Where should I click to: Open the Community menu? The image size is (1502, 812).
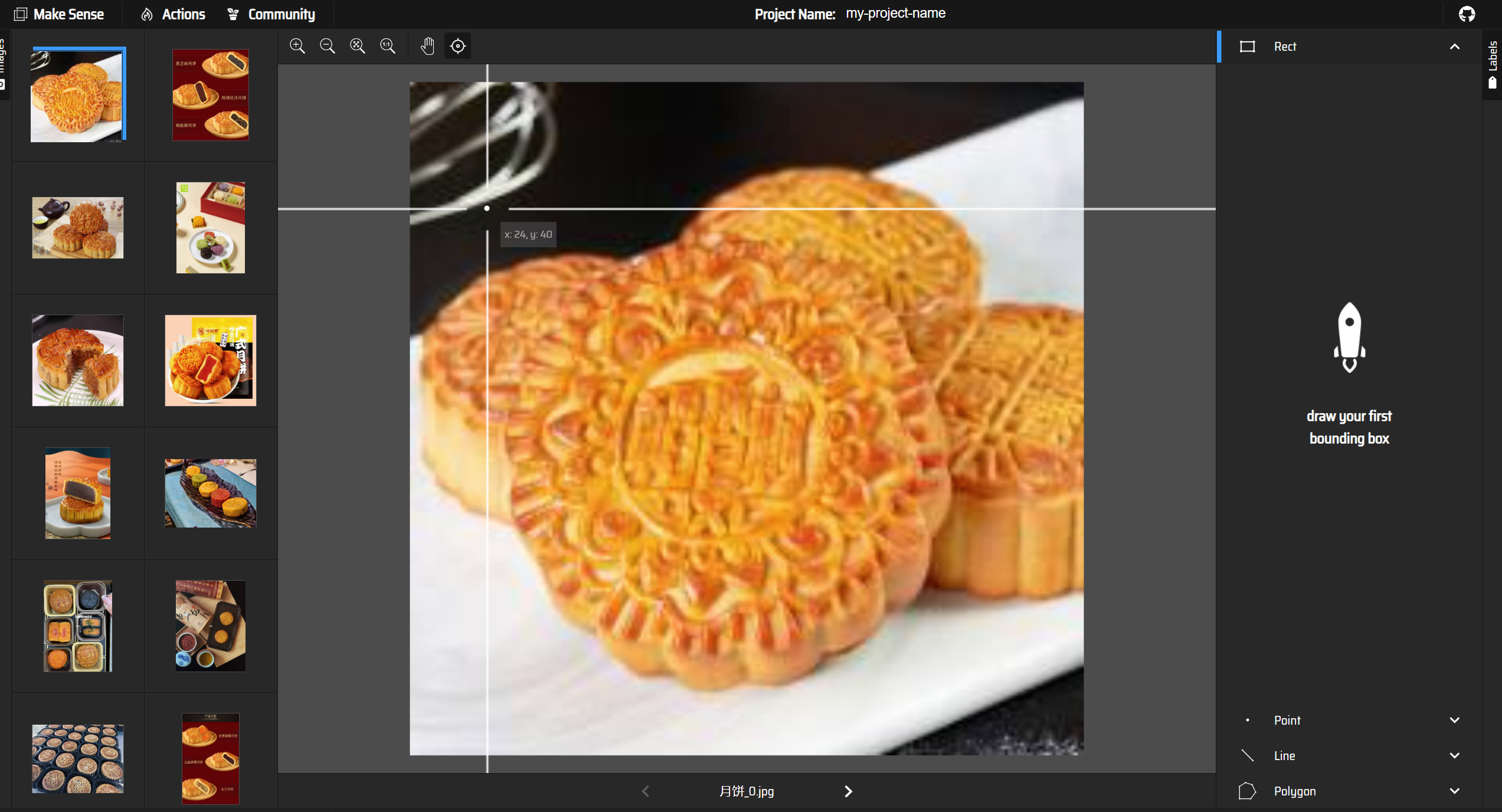(x=271, y=14)
